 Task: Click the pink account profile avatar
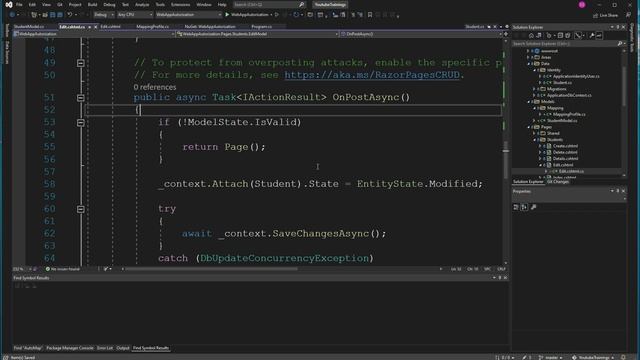[x=582, y=4]
